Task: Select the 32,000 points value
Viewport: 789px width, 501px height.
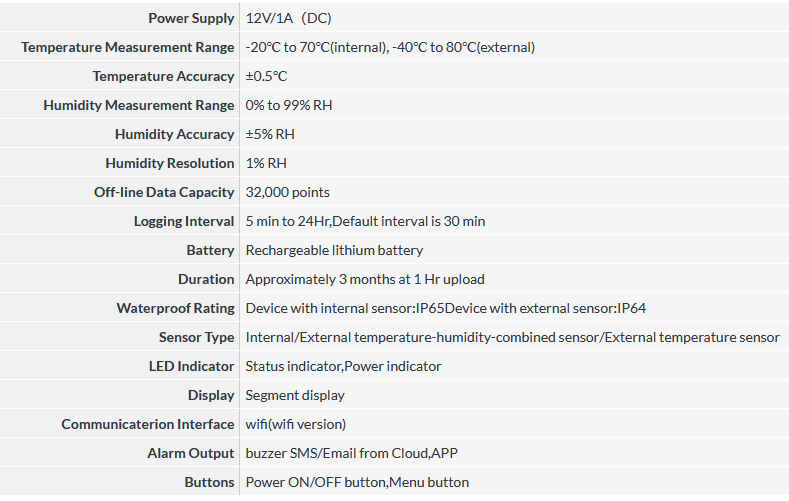Action: click(x=287, y=192)
